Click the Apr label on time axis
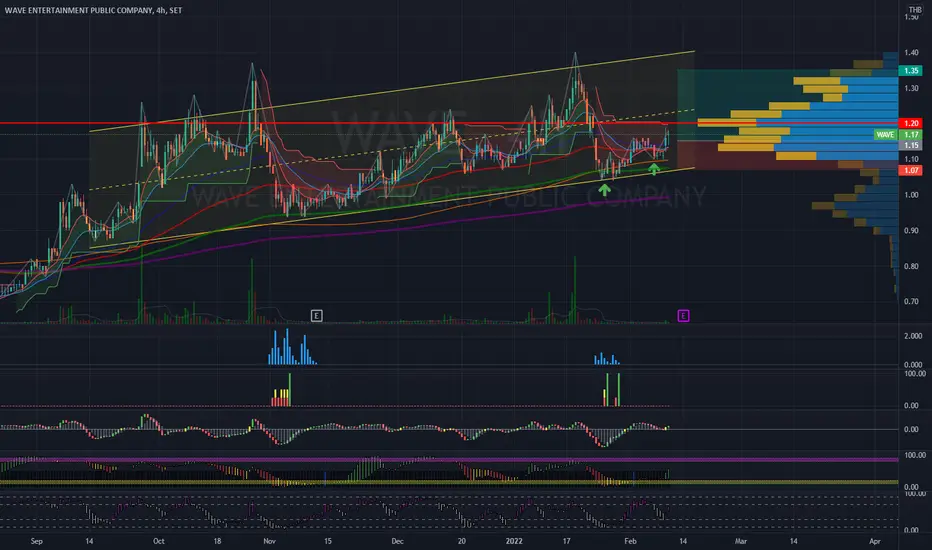 click(x=874, y=541)
